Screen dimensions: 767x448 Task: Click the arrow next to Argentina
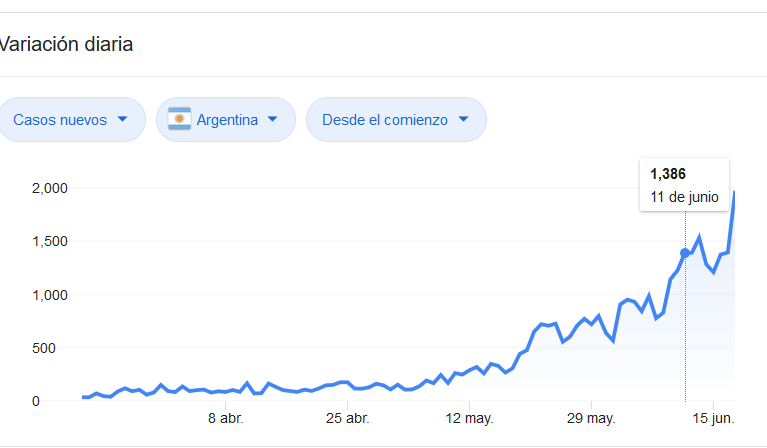(273, 119)
